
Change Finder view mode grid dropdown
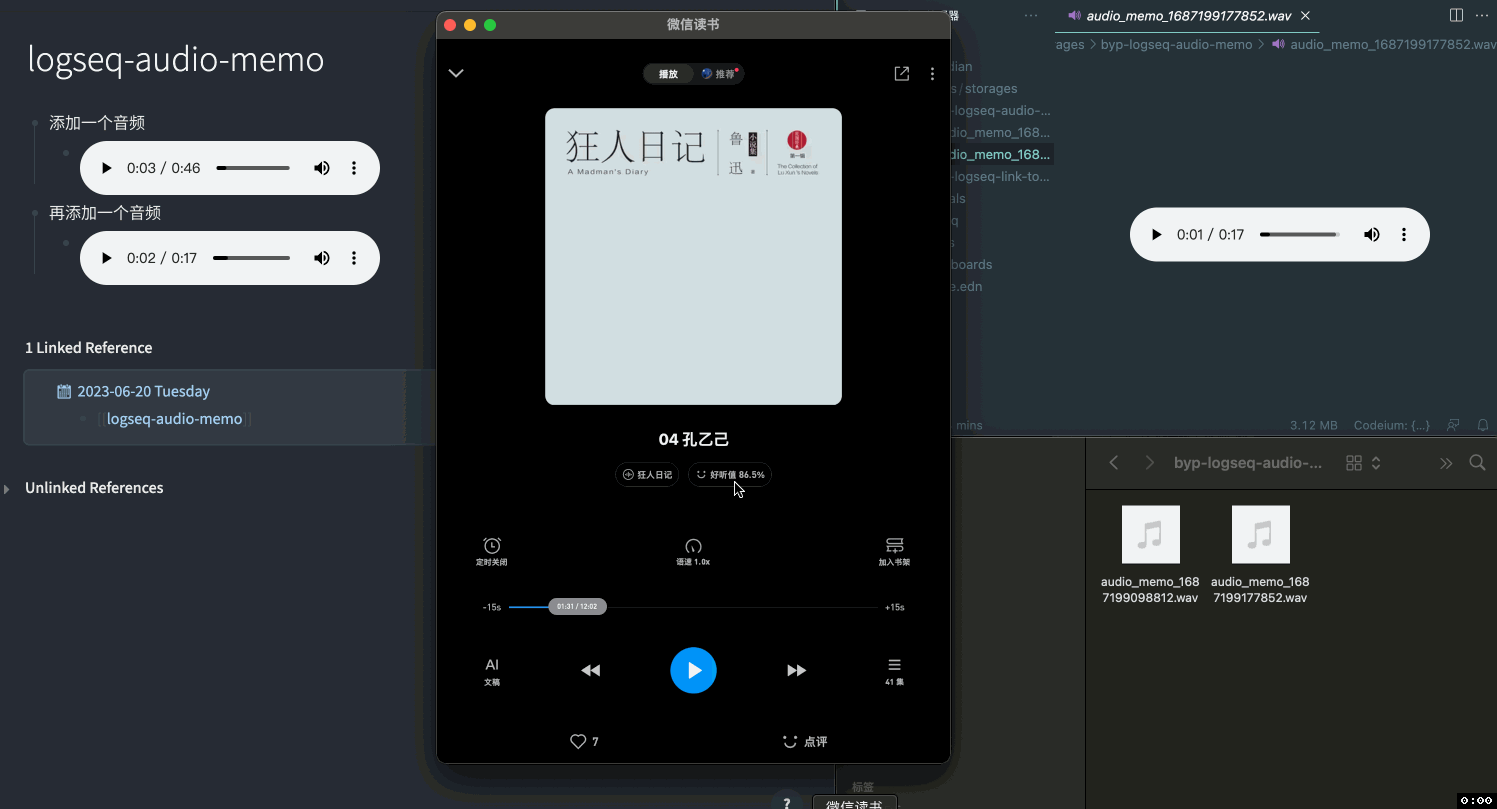pos(1363,463)
